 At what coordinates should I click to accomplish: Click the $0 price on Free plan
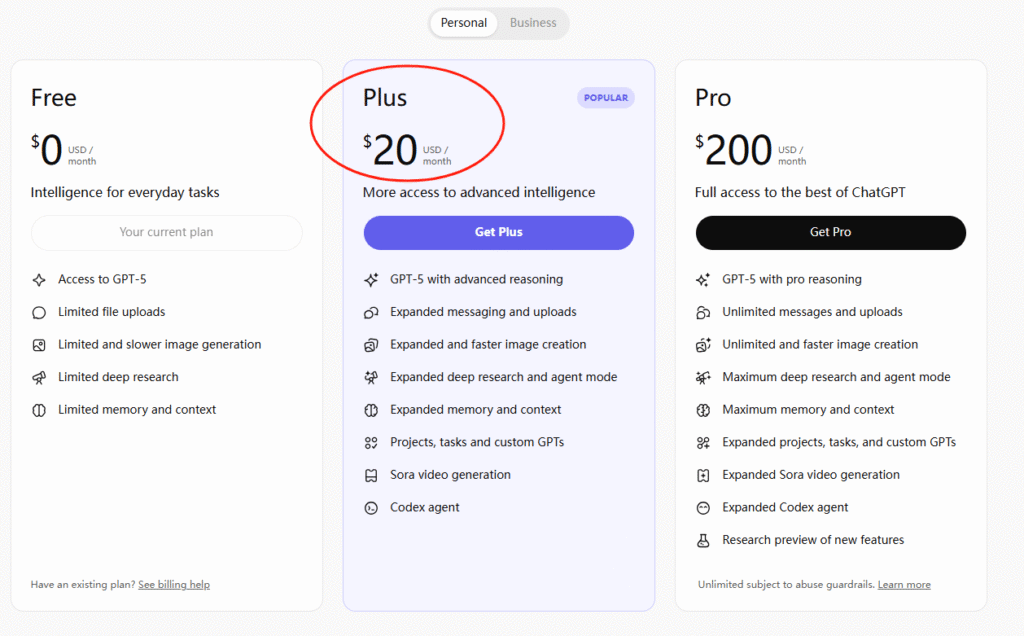pos(47,150)
